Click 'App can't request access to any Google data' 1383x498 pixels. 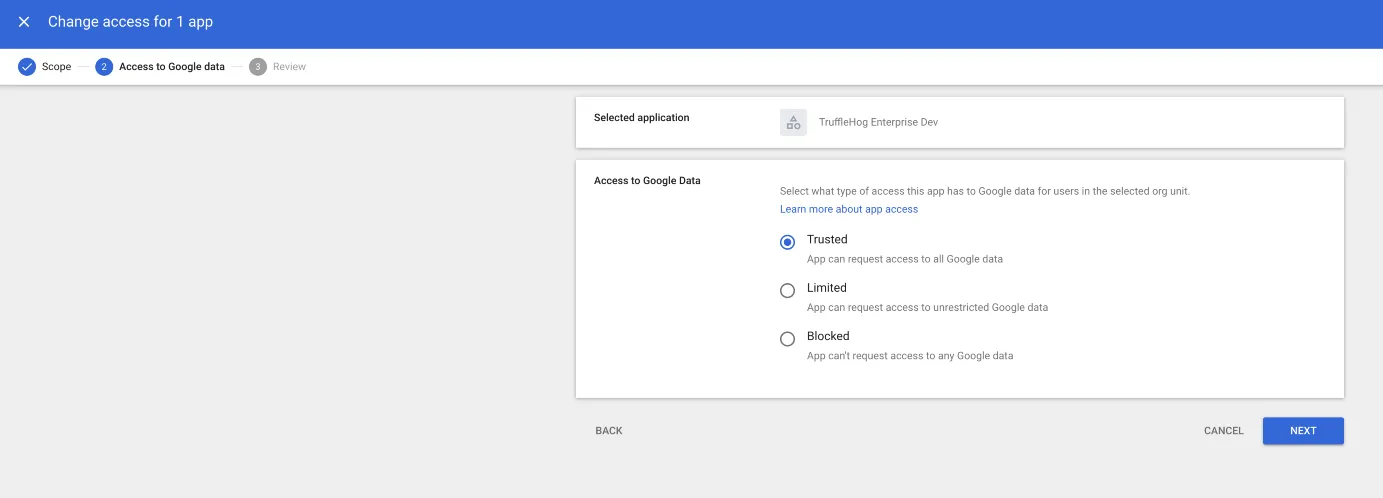[x=910, y=356]
